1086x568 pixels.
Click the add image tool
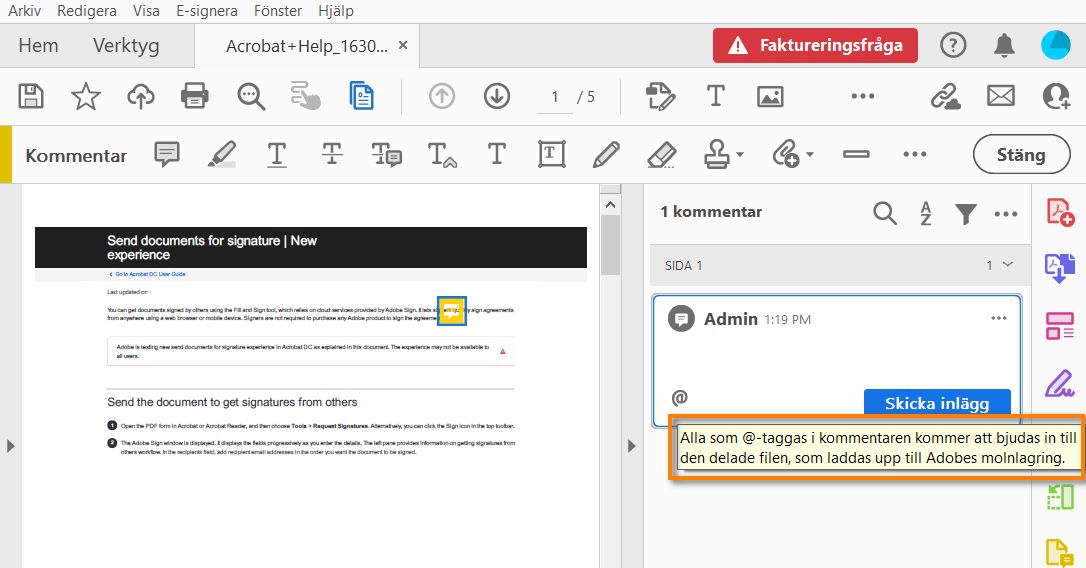coord(770,96)
